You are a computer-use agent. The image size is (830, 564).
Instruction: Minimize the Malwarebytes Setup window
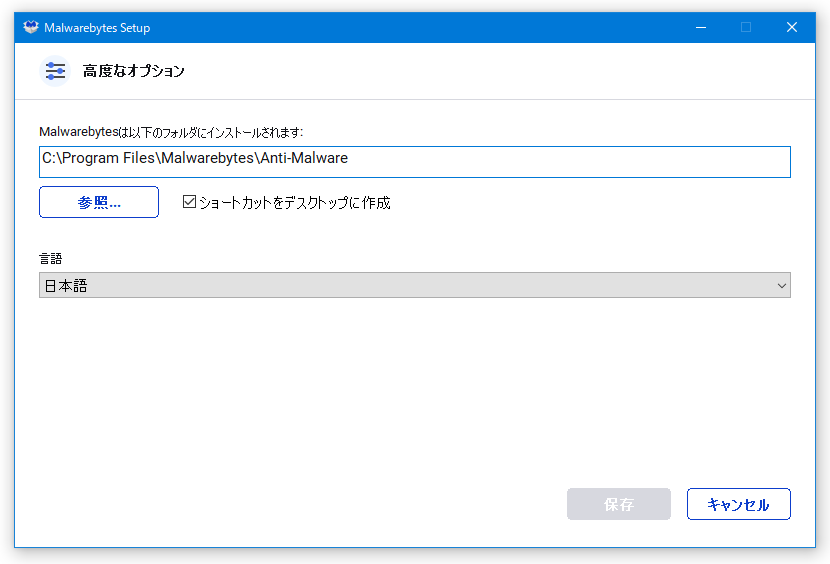pyautogui.click(x=701, y=28)
